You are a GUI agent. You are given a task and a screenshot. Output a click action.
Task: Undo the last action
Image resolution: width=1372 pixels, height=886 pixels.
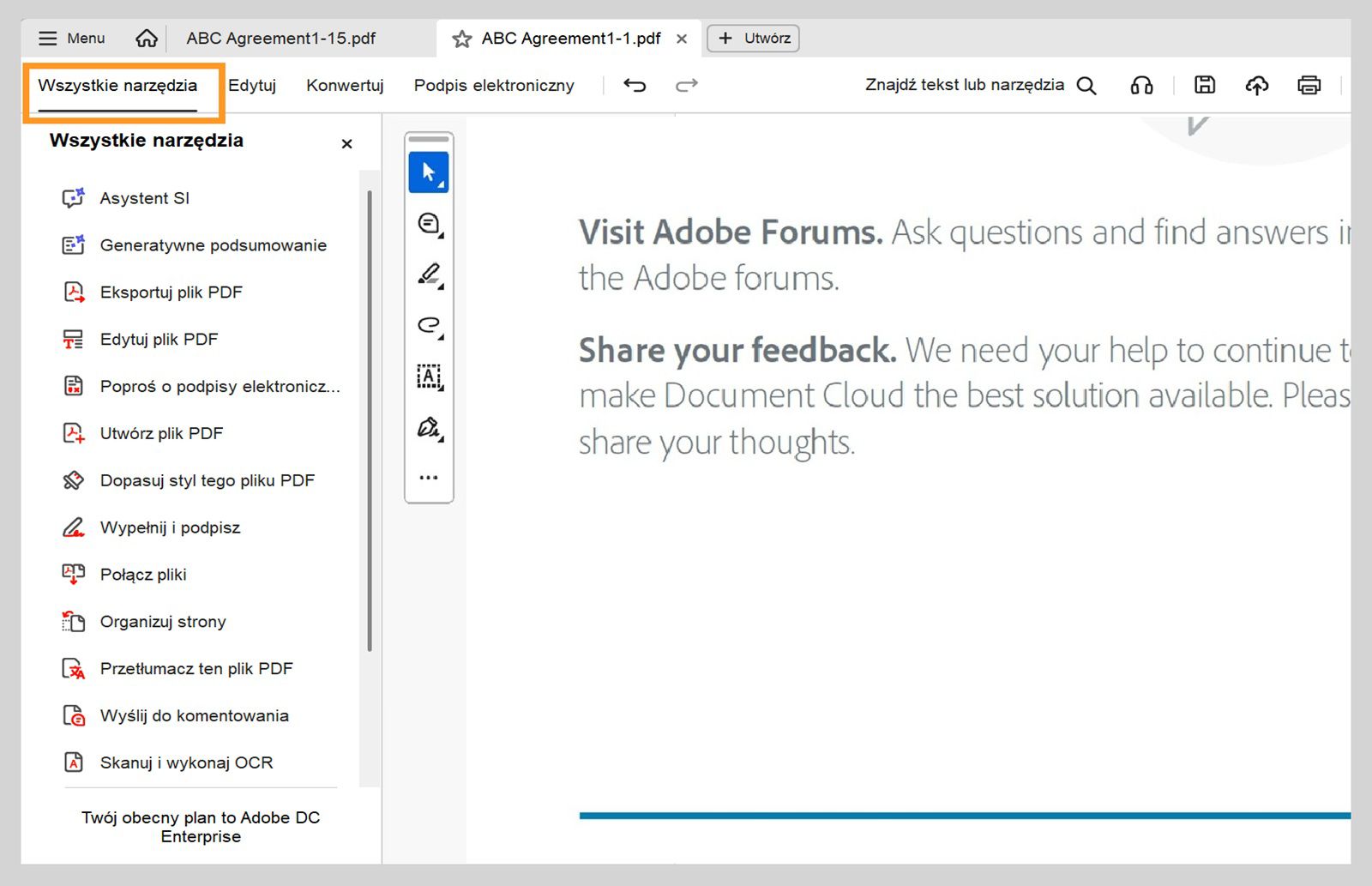pyautogui.click(x=635, y=85)
